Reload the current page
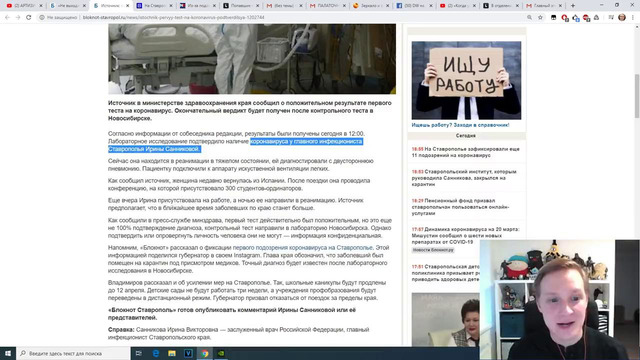640x360 pixels. [29, 18]
